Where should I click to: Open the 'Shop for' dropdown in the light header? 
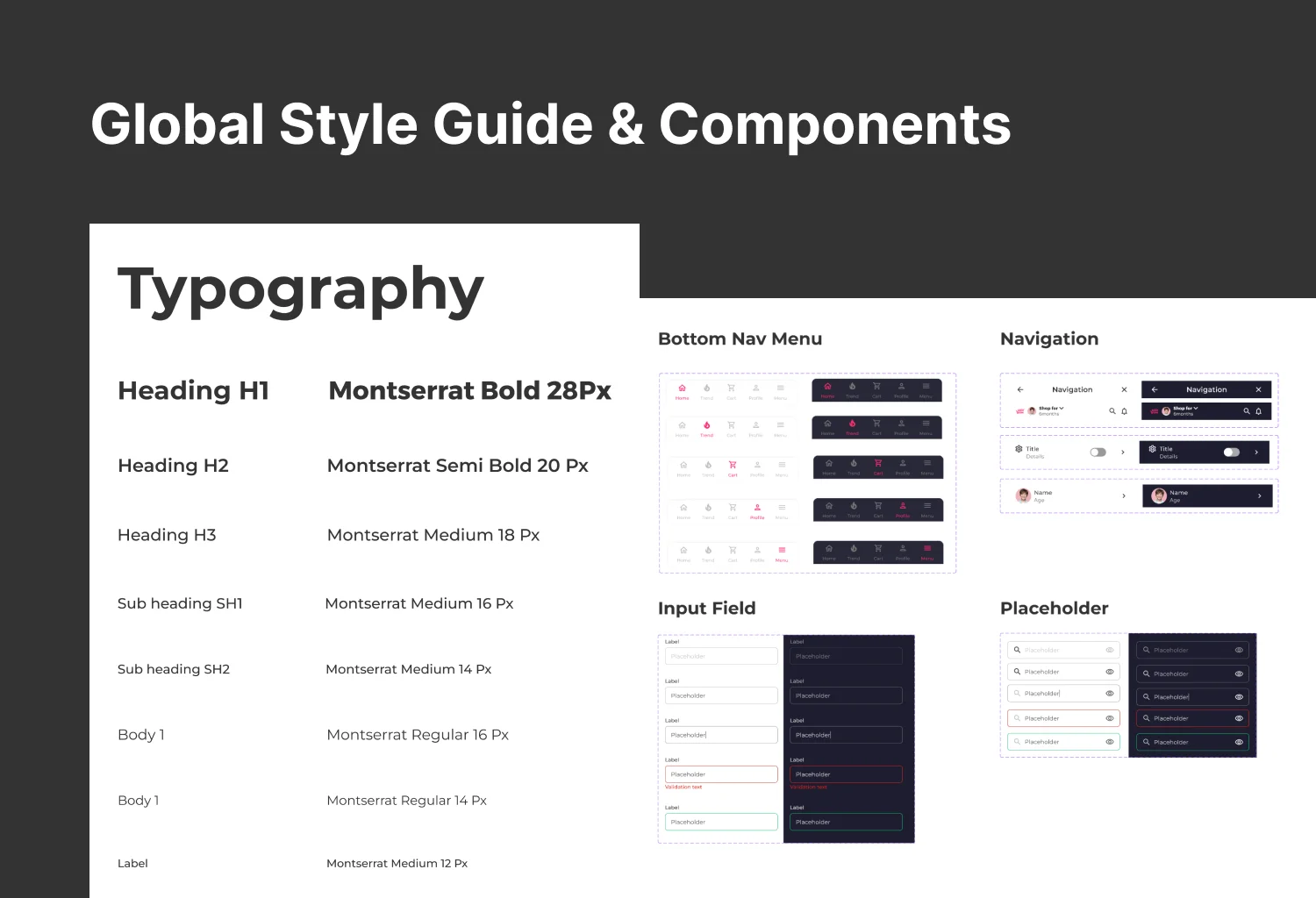coord(1051,408)
